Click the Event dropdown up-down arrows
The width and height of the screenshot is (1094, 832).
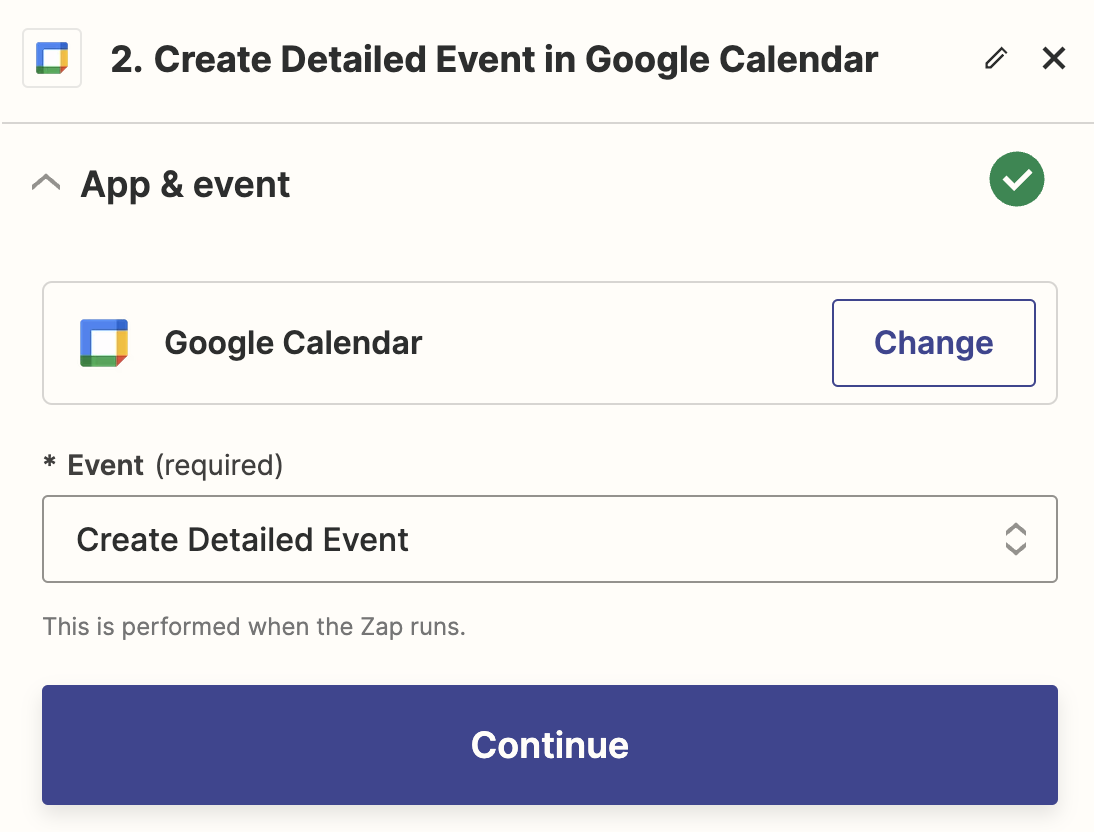tap(1015, 539)
